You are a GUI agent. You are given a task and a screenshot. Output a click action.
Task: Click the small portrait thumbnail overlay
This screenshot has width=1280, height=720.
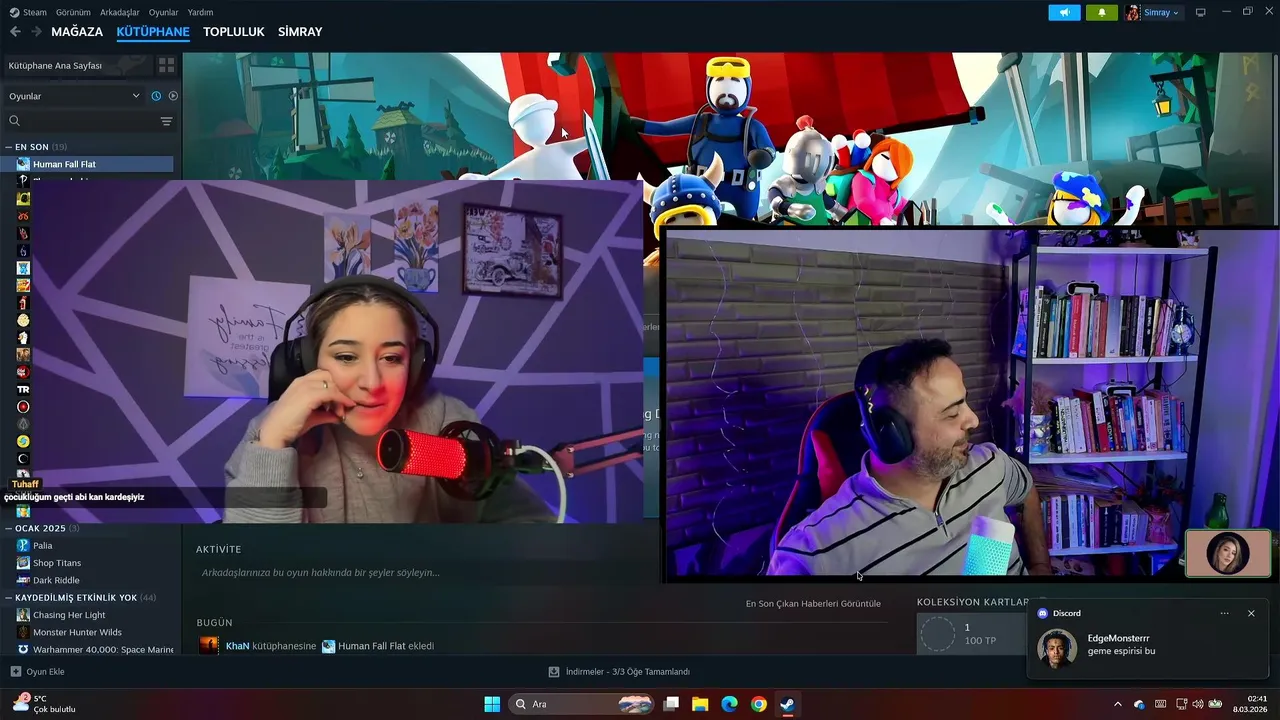point(1228,553)
